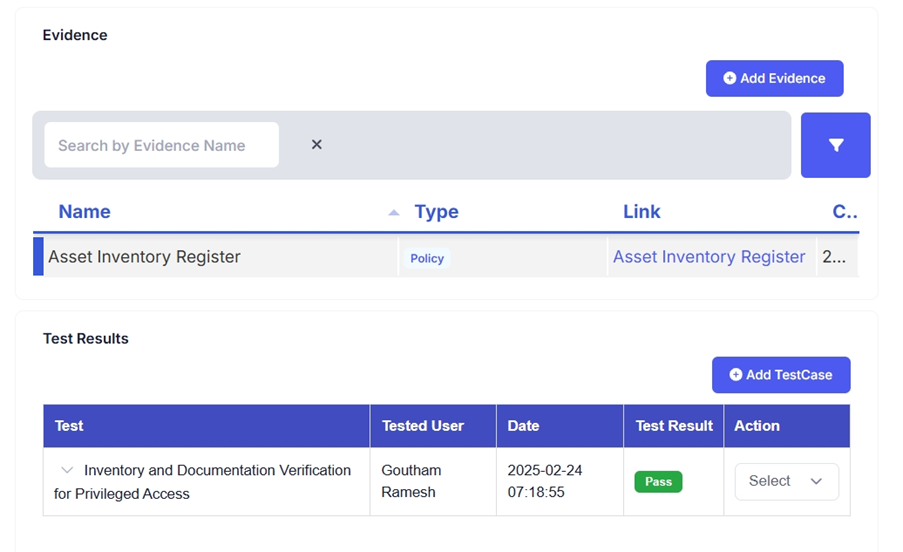The image size is (903, 552).
Task: Click the green Pass badge
Action: [658, 481]
